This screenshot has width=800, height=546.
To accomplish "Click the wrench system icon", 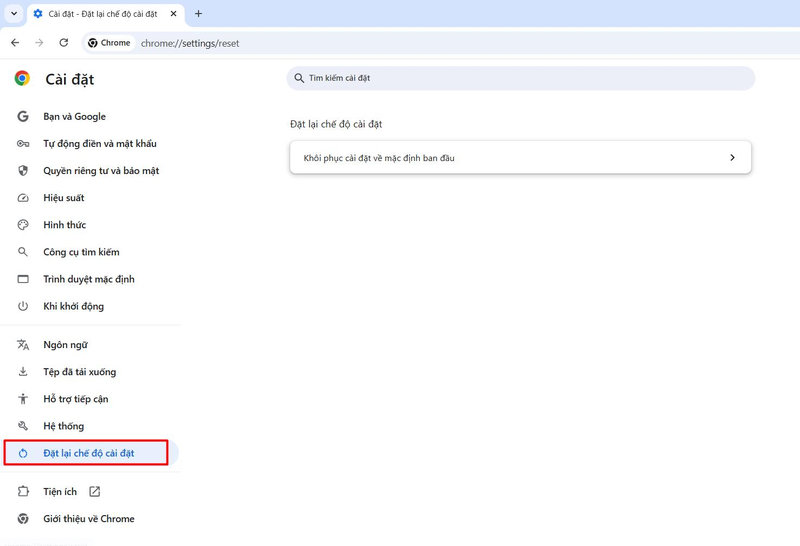I will click(23, 426).
